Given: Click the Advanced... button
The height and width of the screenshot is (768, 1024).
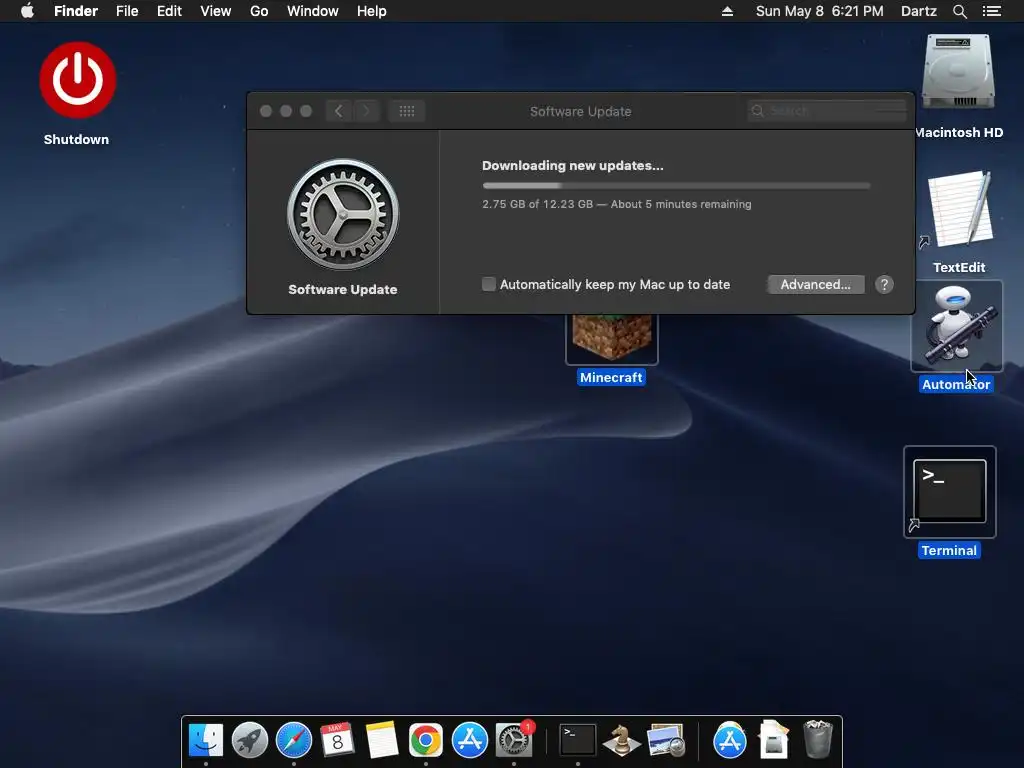Looking at the screenshot, I should pos(816,284).
